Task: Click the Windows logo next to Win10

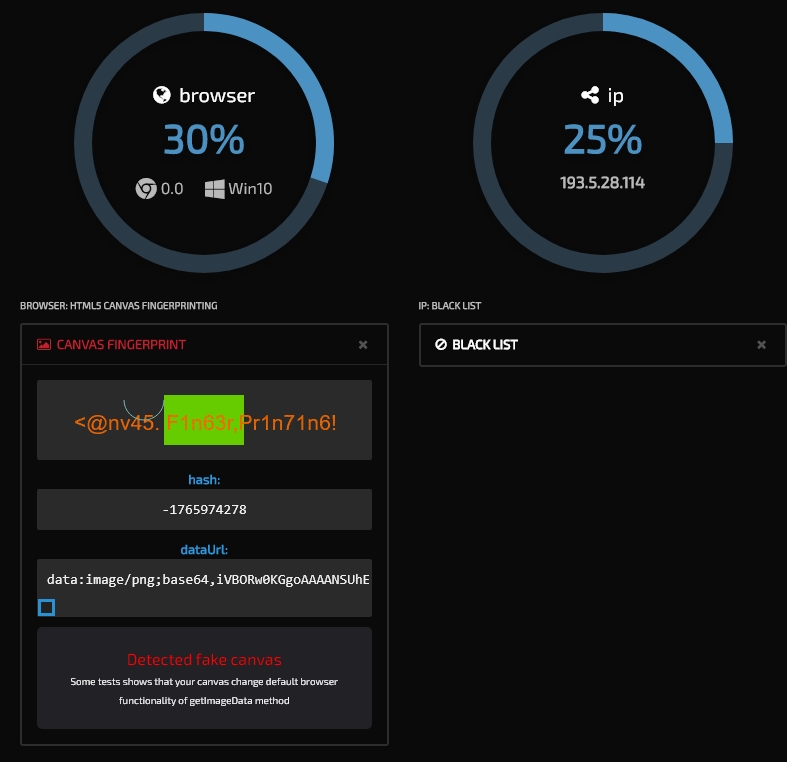Action: (214, 188)
